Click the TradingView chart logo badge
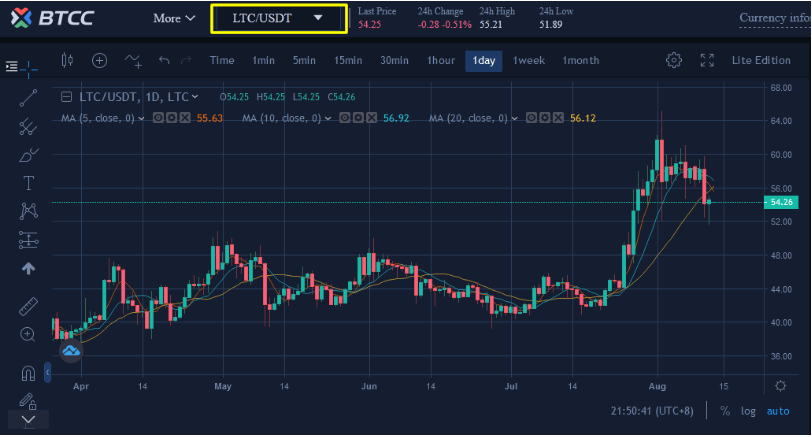Viewport: 812px width, 437px height. click(71, 351)
